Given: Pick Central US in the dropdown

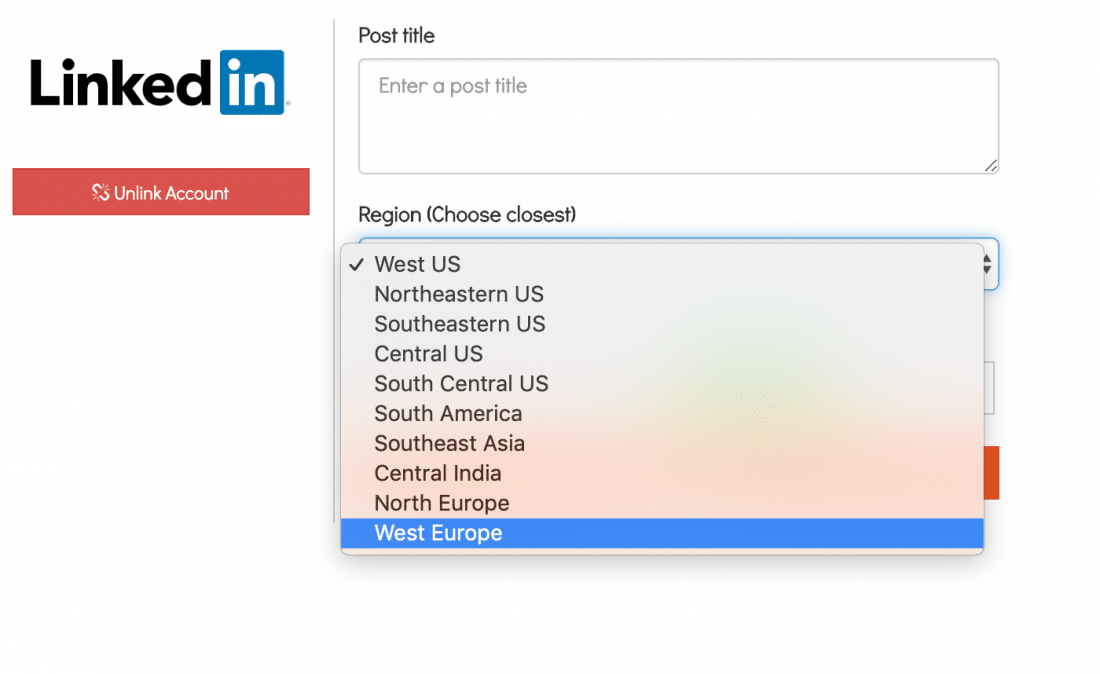Looking at the screenshot, I should point(662,354).
